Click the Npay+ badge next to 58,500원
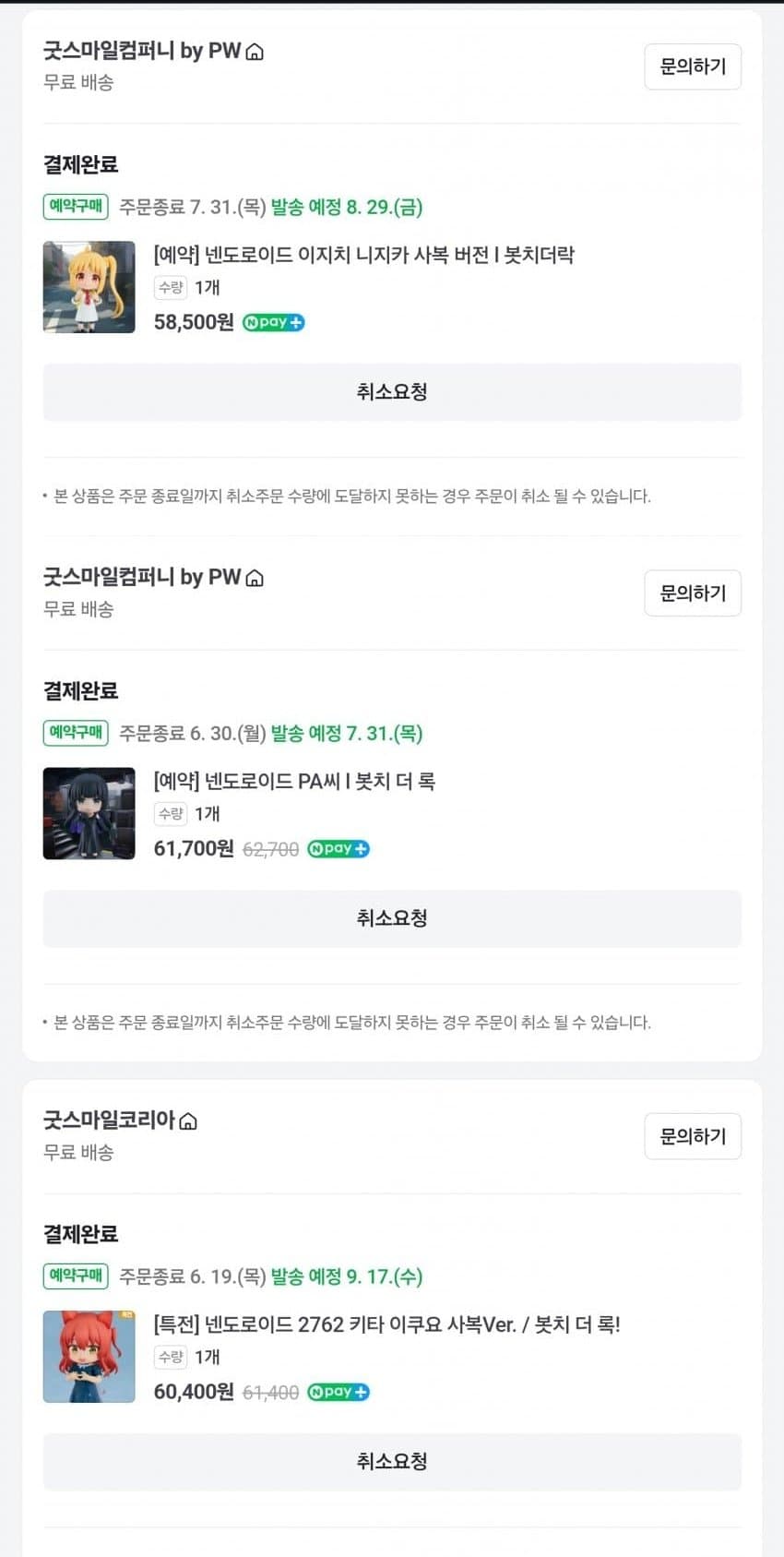 coord(273,322)
